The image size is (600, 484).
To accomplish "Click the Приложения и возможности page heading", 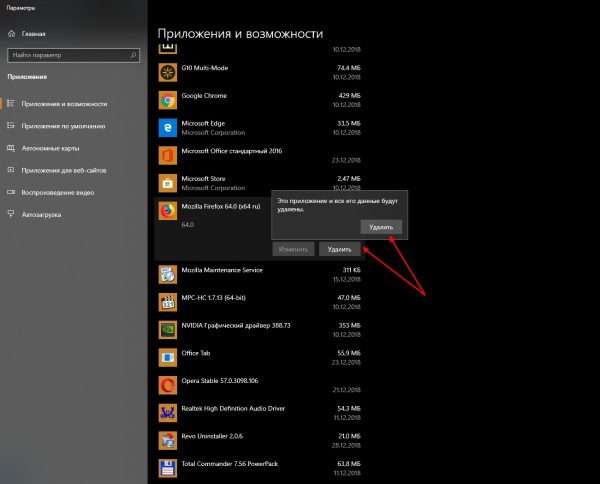I will pyautogui.click(x=240, y=34).
